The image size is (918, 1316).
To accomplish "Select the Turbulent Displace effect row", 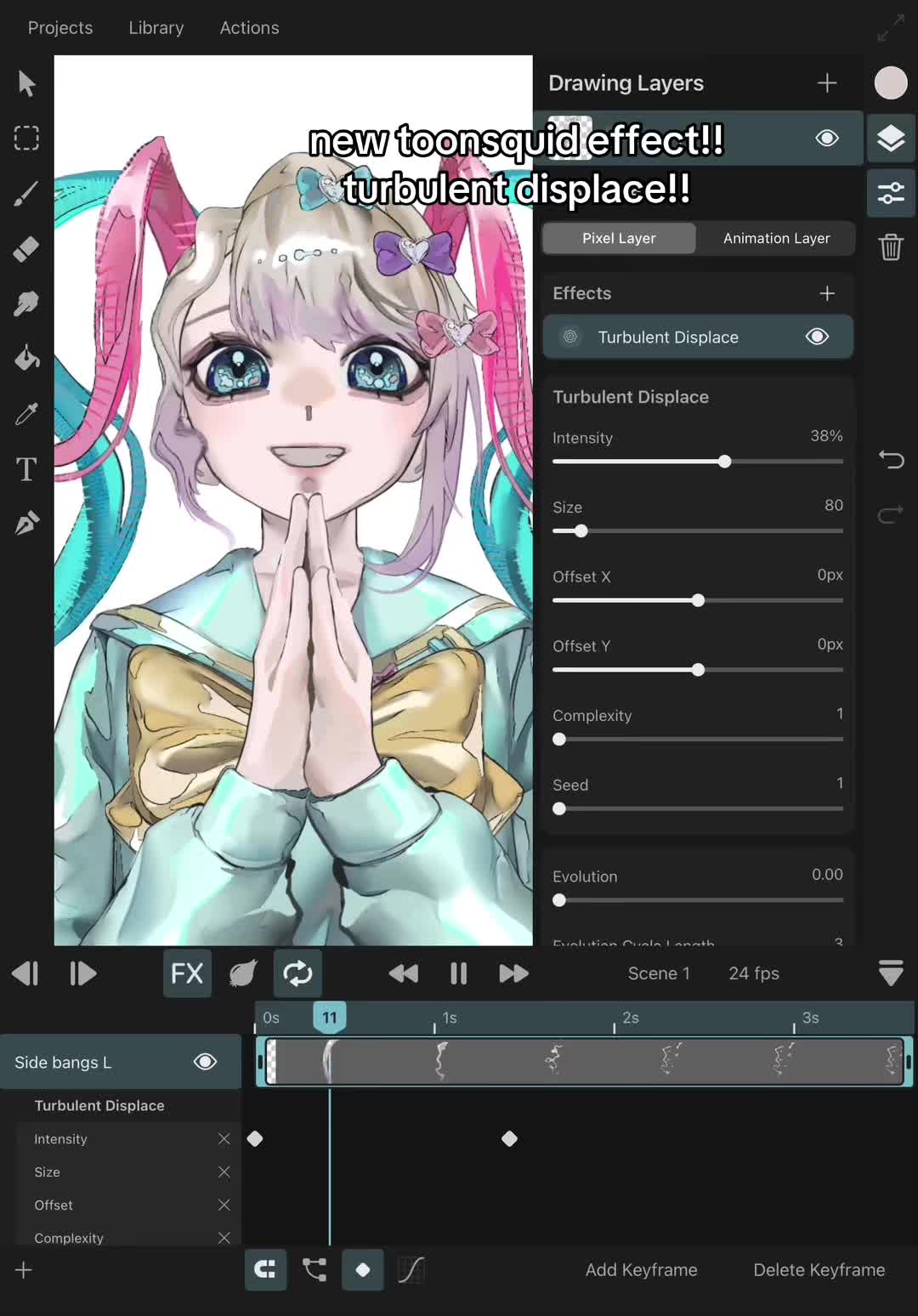I will click(698, 337).
